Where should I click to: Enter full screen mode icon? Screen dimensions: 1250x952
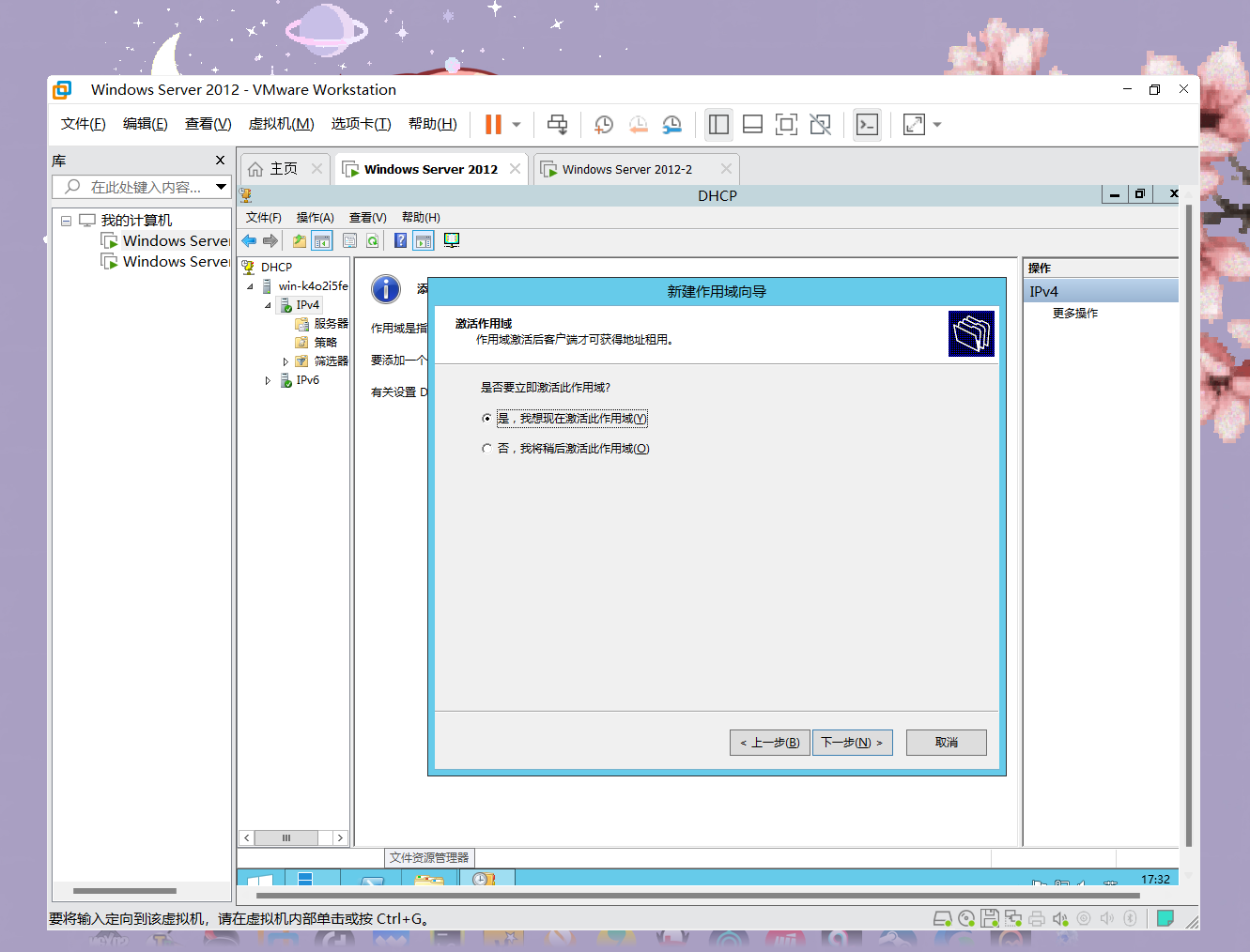786,124
